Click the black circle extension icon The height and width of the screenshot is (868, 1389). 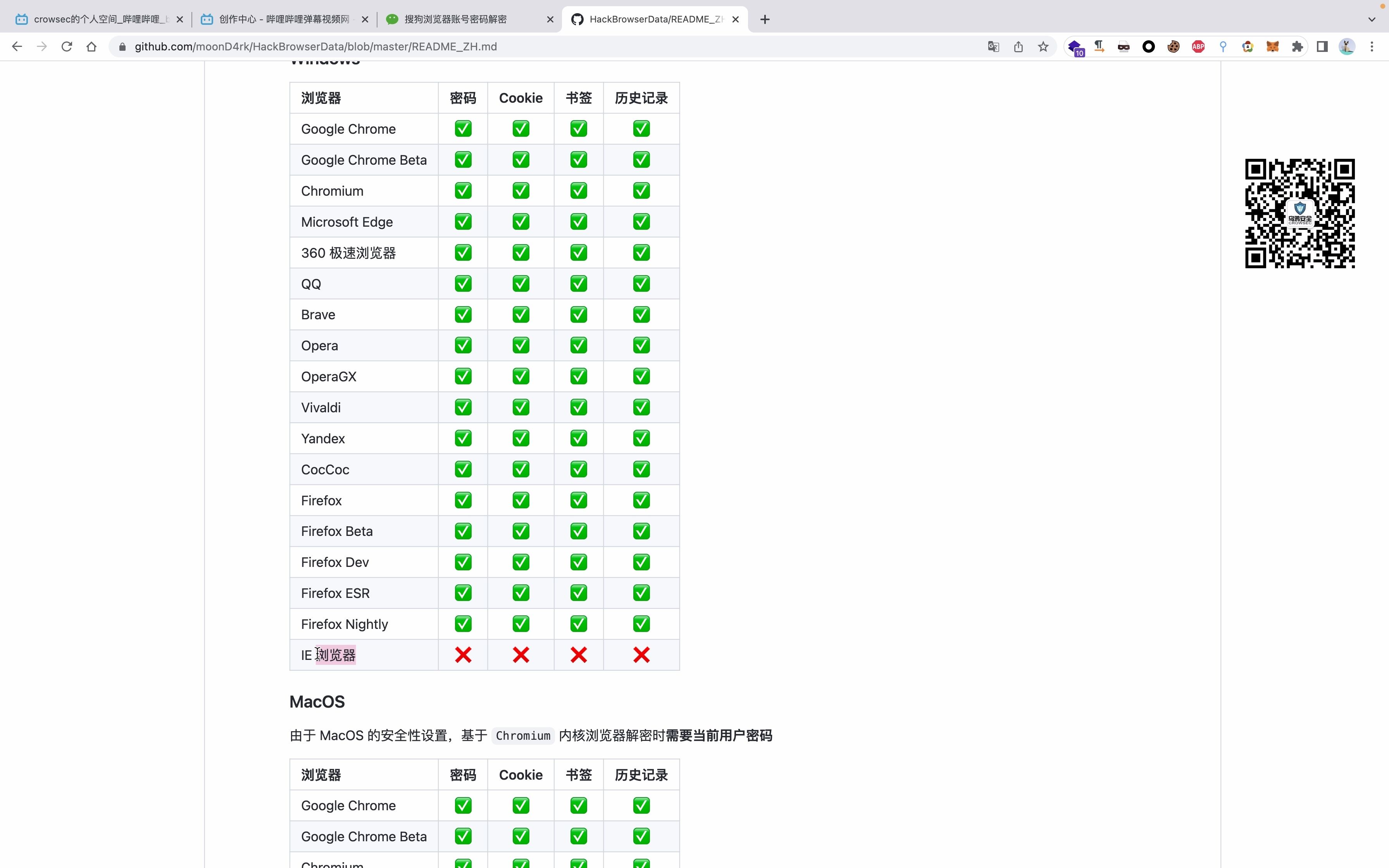click(x=1148, y=46)
